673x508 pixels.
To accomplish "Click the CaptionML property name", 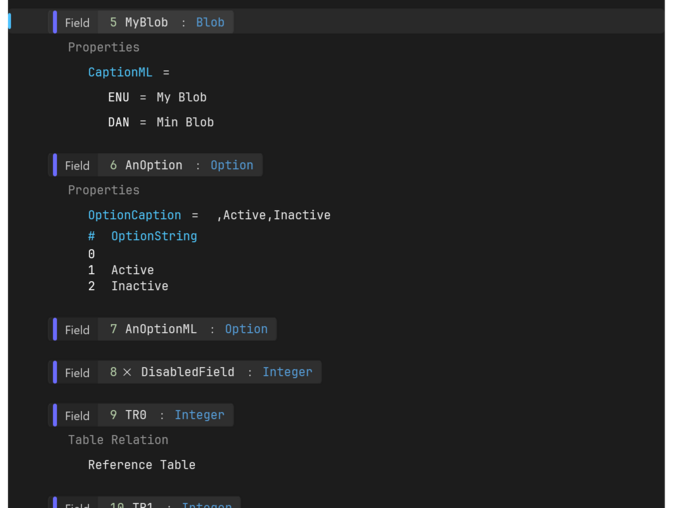I will point(120,72).
